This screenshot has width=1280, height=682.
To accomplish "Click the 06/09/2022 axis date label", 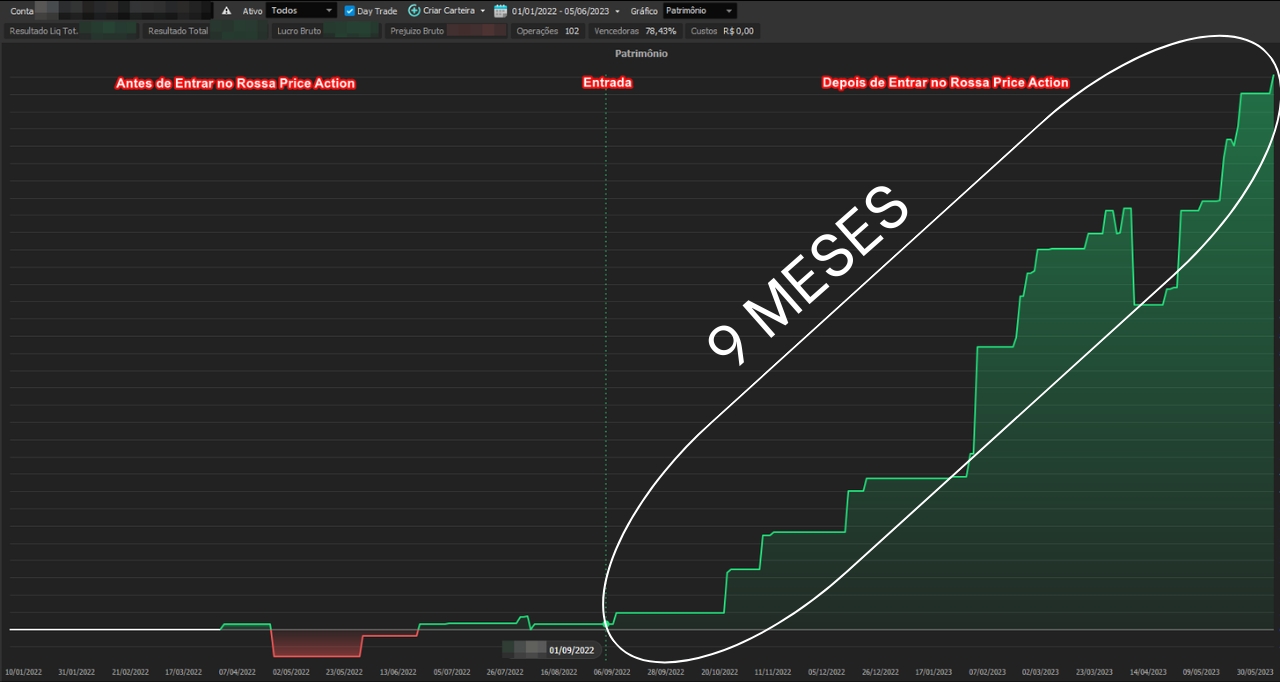I will click(x=612, y=672).
